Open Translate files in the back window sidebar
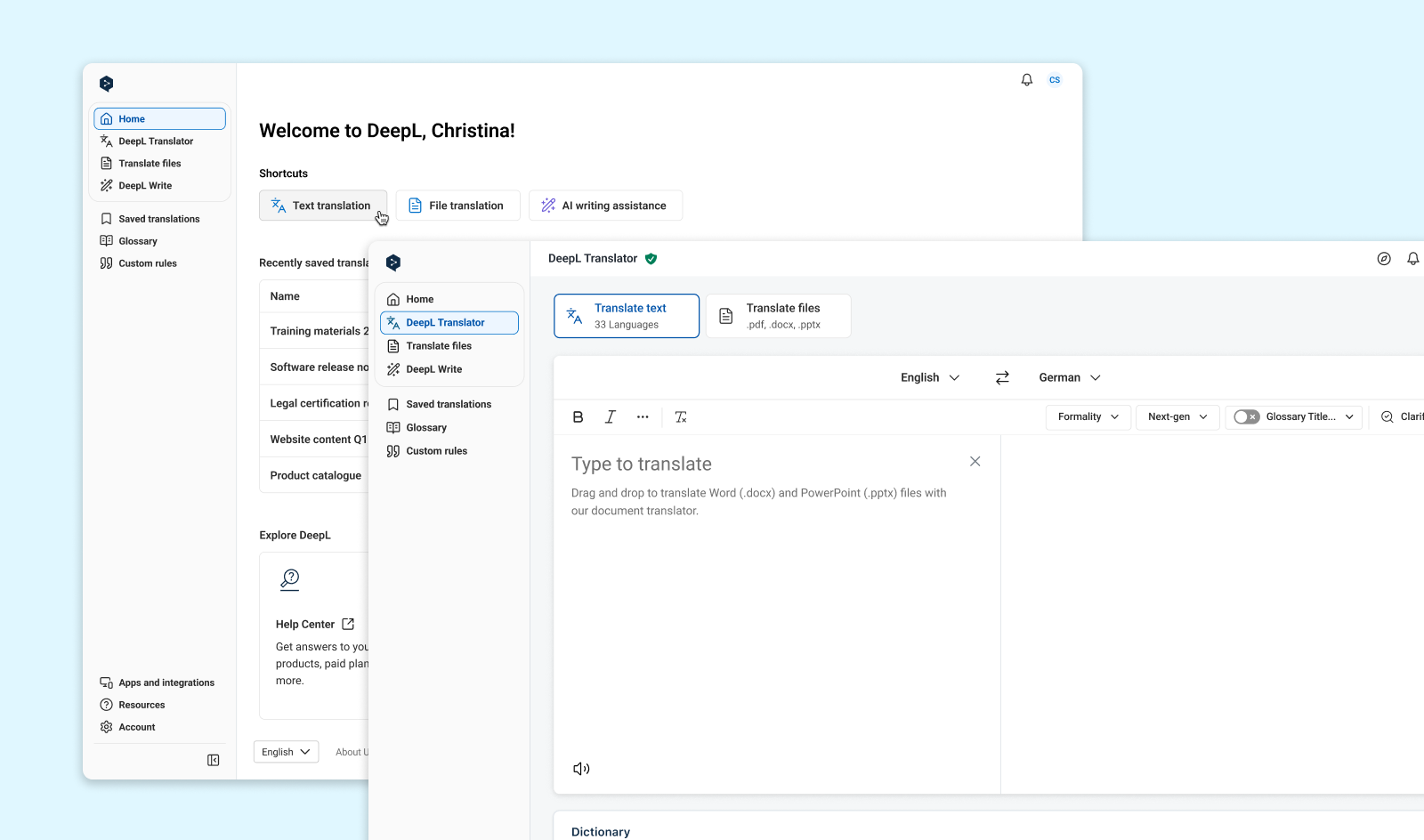The width and height of the screenshot is (1424, 840). coord(159,164)
